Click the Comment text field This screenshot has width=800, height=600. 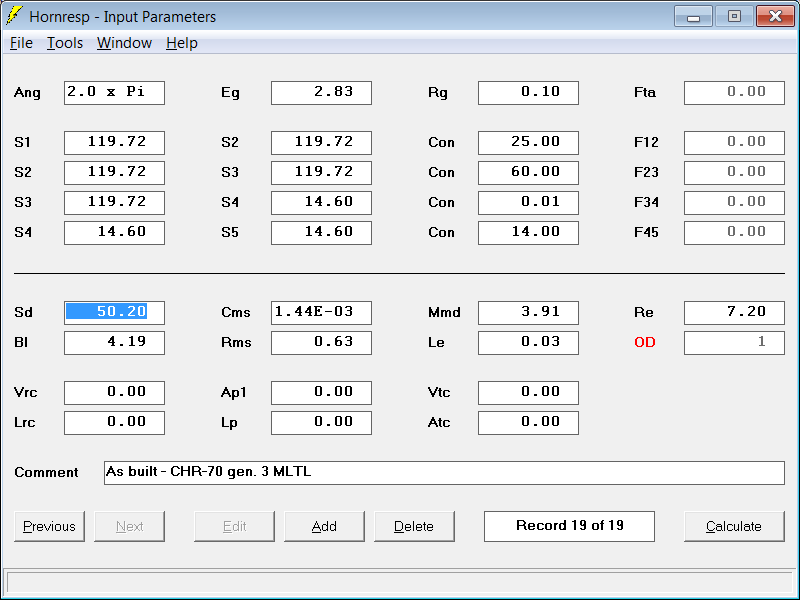coord(444,473)
